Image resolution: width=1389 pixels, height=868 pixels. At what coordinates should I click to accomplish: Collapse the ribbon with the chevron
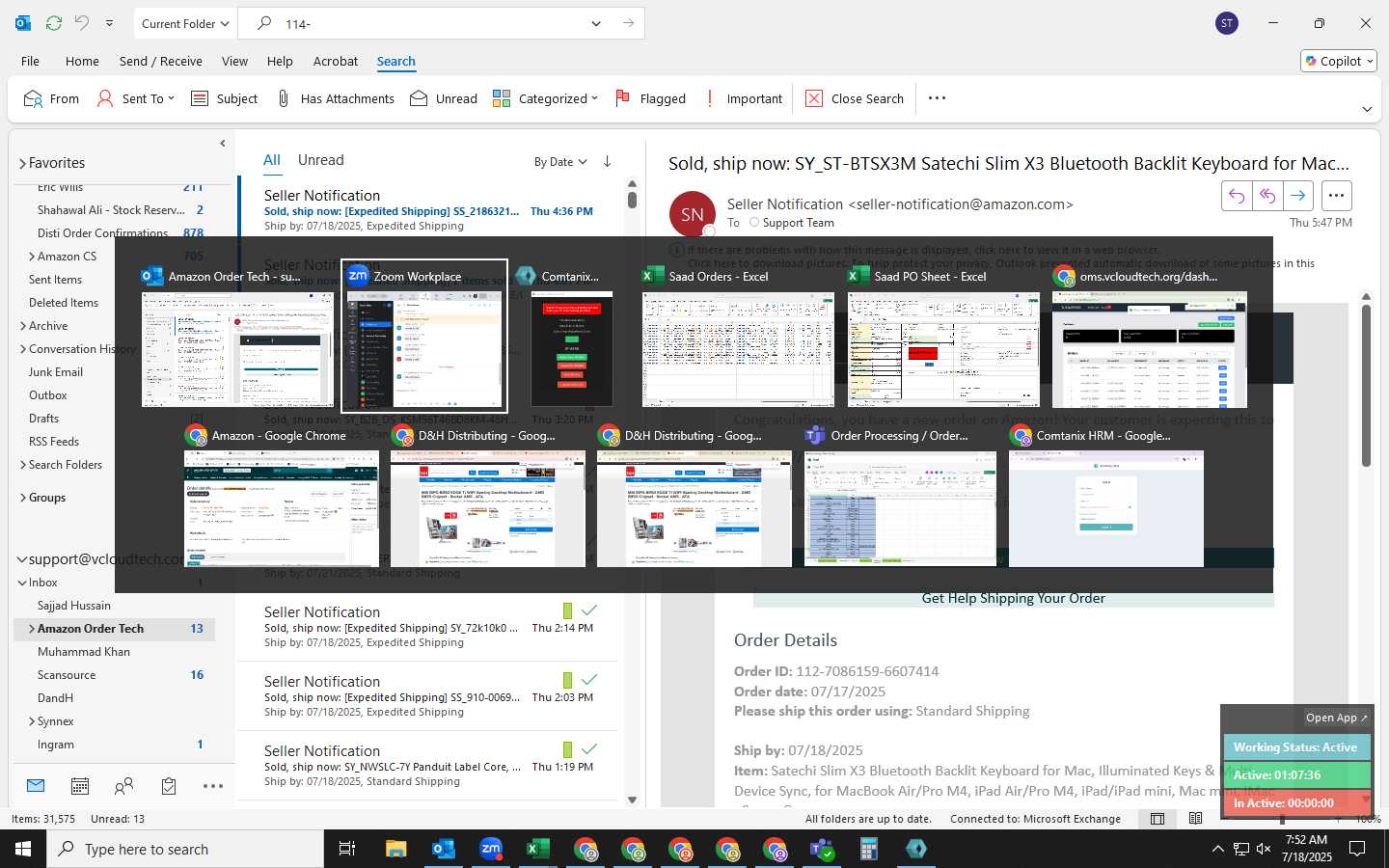pos(1367,109)
